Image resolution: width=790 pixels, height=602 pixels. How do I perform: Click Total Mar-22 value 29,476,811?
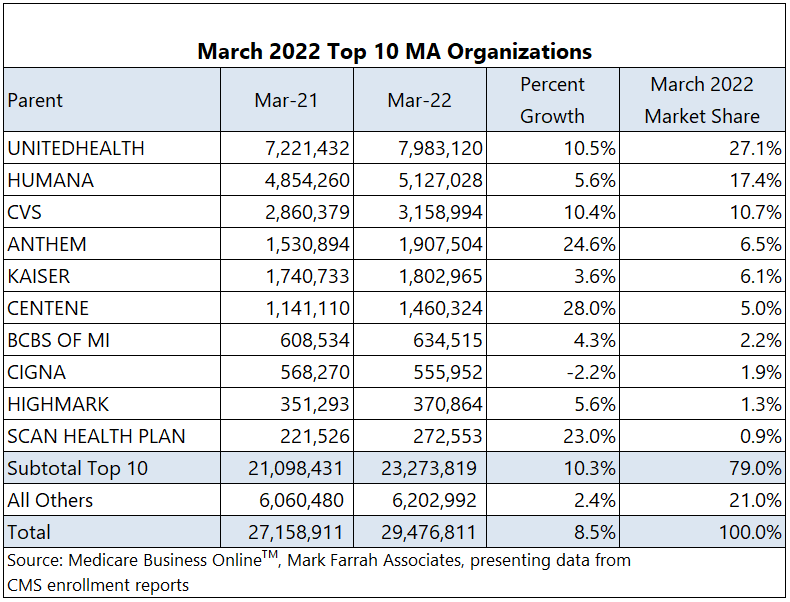point(429,532)
